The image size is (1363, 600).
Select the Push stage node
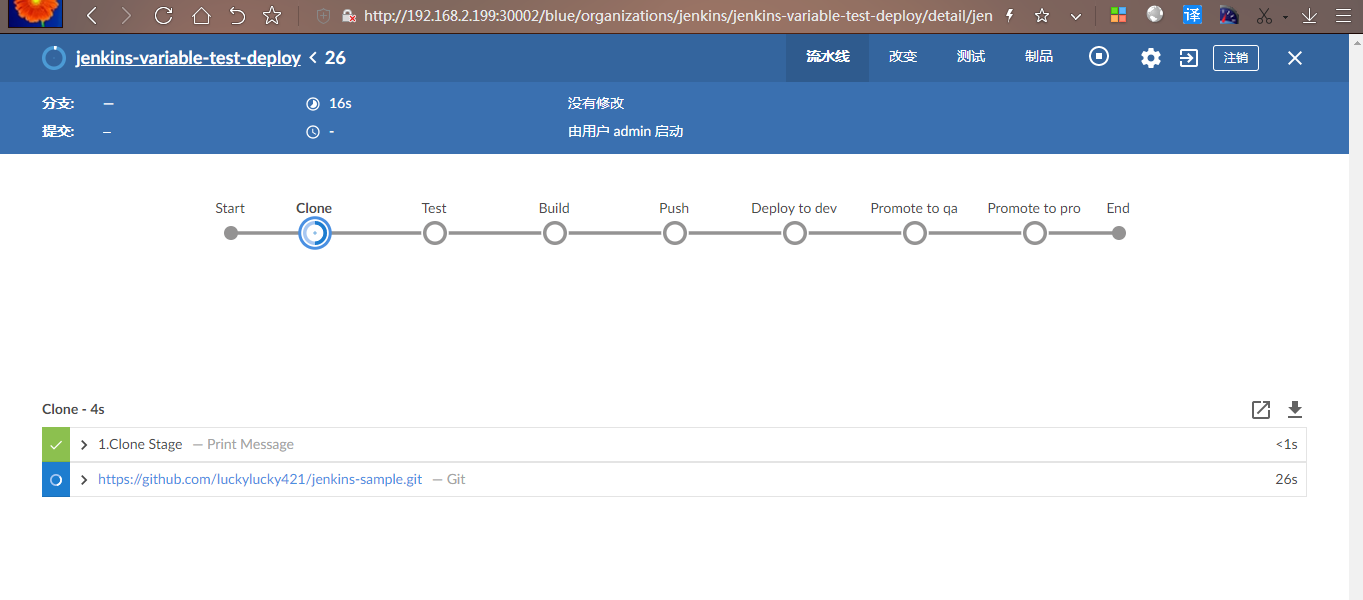pos(674,233)
